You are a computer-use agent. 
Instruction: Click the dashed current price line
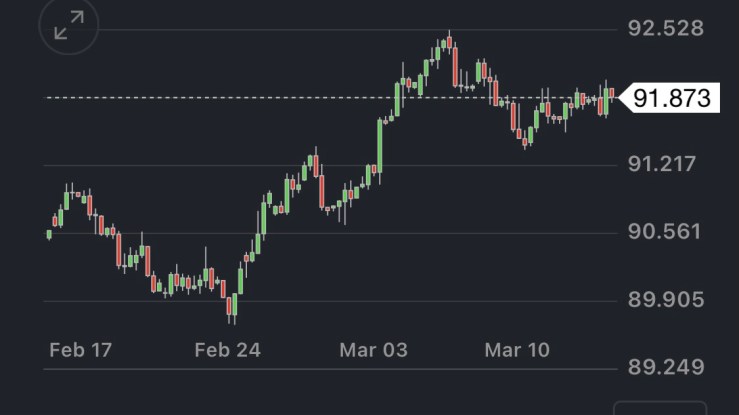250,97
